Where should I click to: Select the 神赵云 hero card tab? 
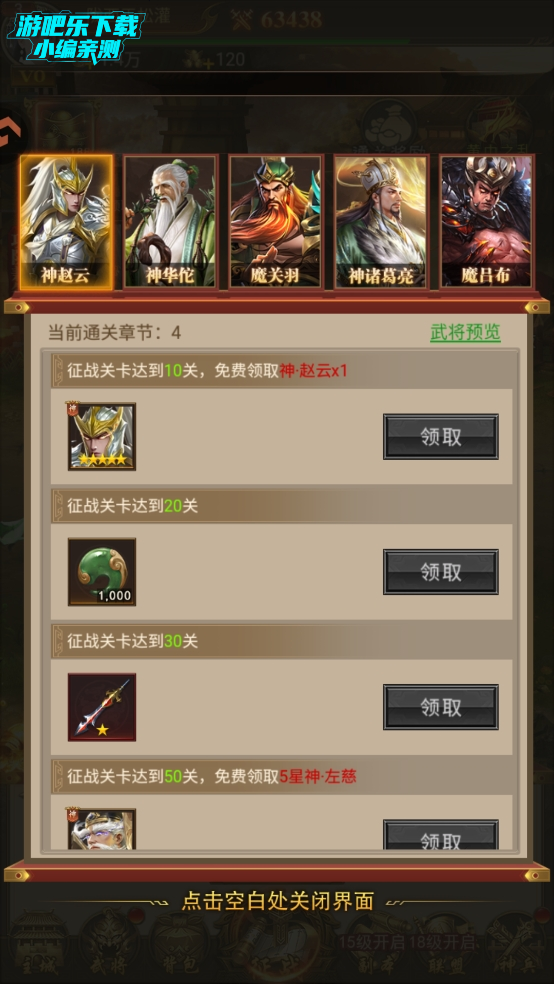click(67, 222)
